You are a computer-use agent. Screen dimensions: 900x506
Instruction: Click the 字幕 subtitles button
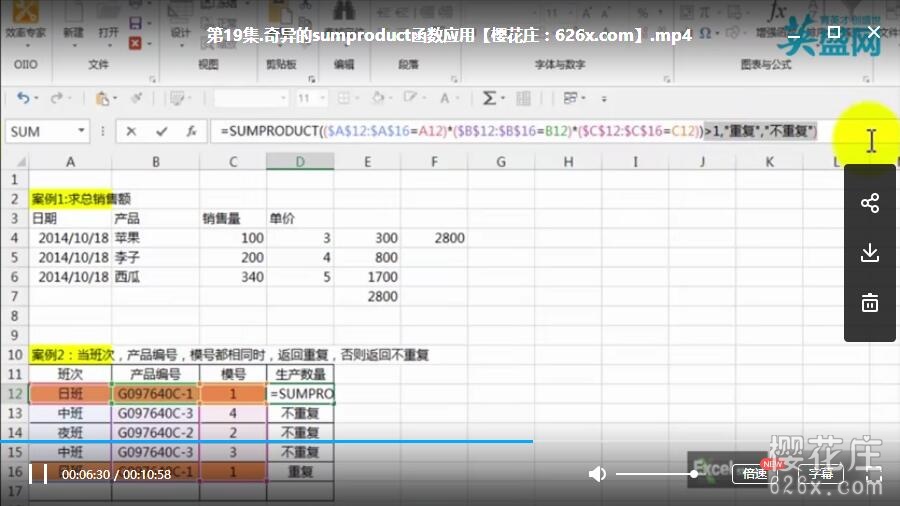(821, 473)
